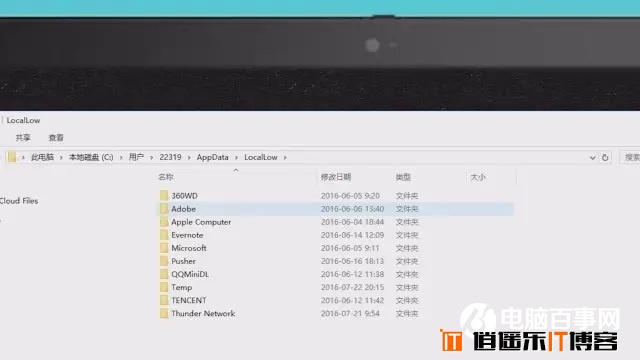Open the 共享 ribbon tab
Screen dimensions: 640x360
(23, 138)
